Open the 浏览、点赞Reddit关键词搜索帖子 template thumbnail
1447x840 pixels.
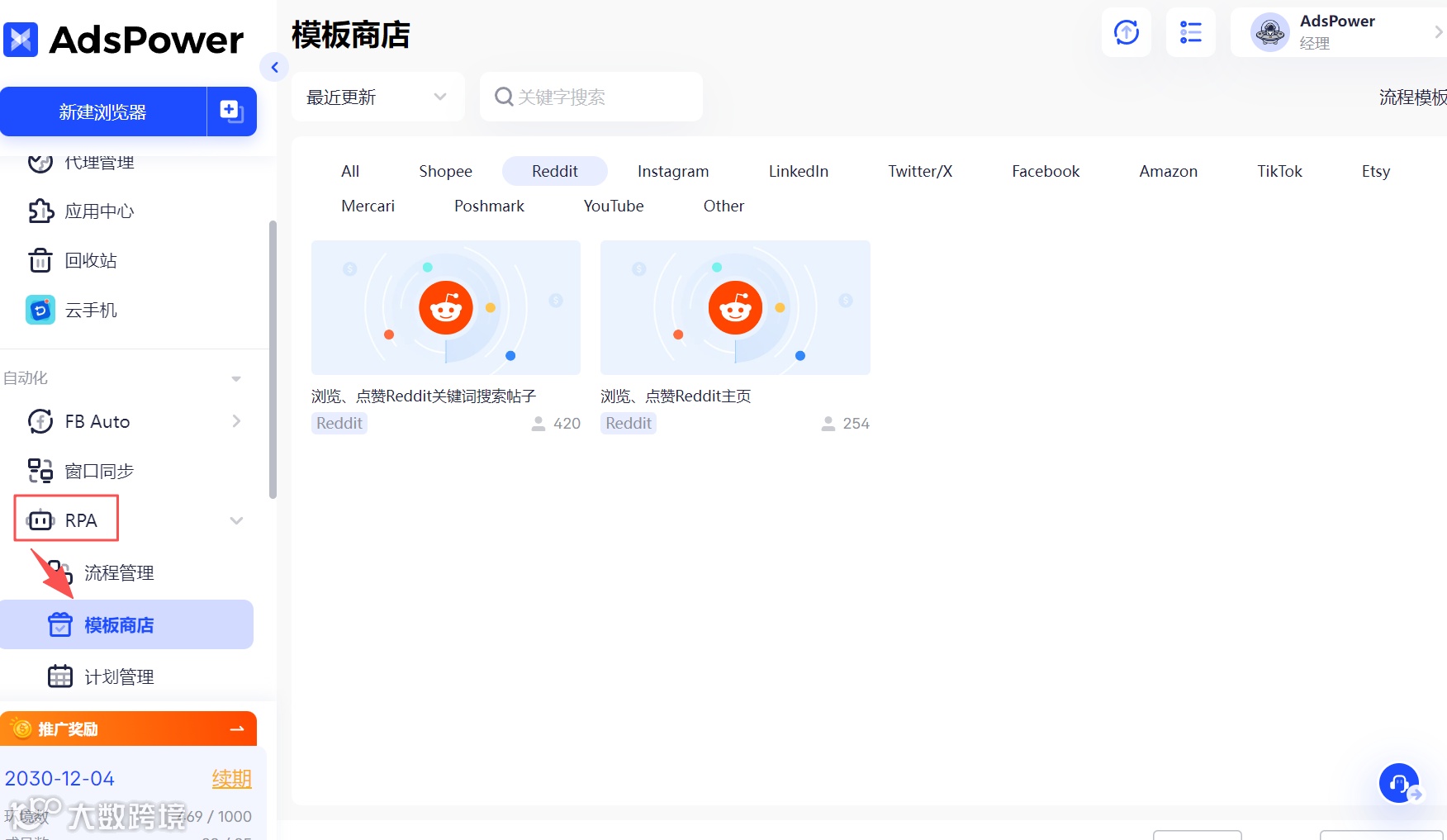pyautogui.click(x=446, y=307)
